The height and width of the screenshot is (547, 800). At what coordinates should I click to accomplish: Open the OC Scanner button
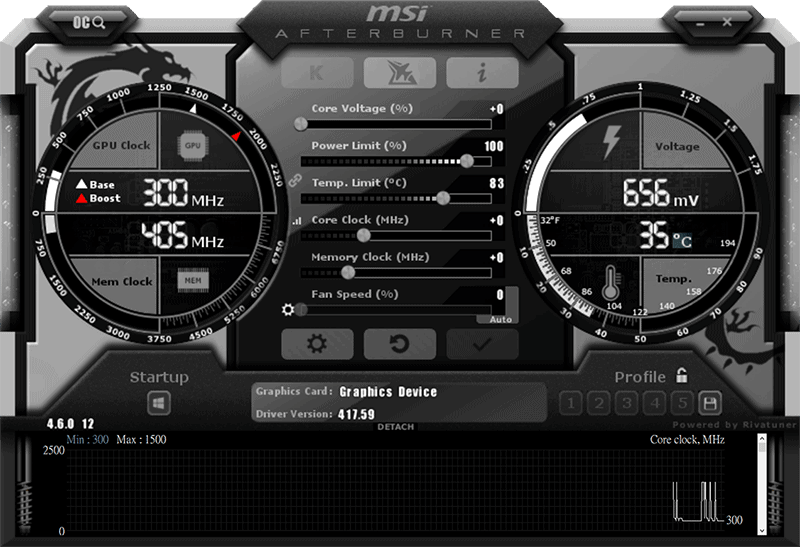(89, 22)
